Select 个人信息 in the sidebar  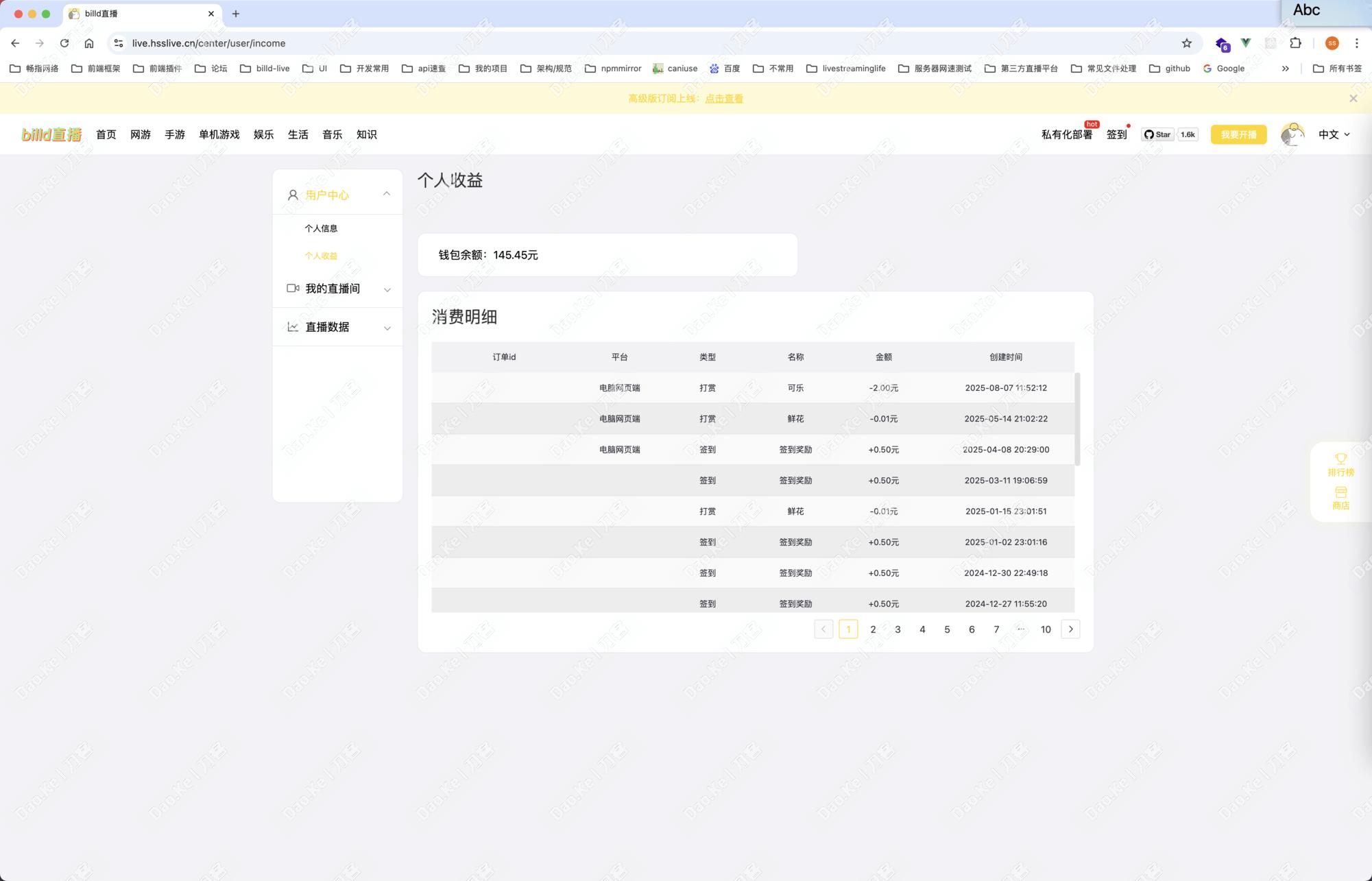click(x=321, y=228)
